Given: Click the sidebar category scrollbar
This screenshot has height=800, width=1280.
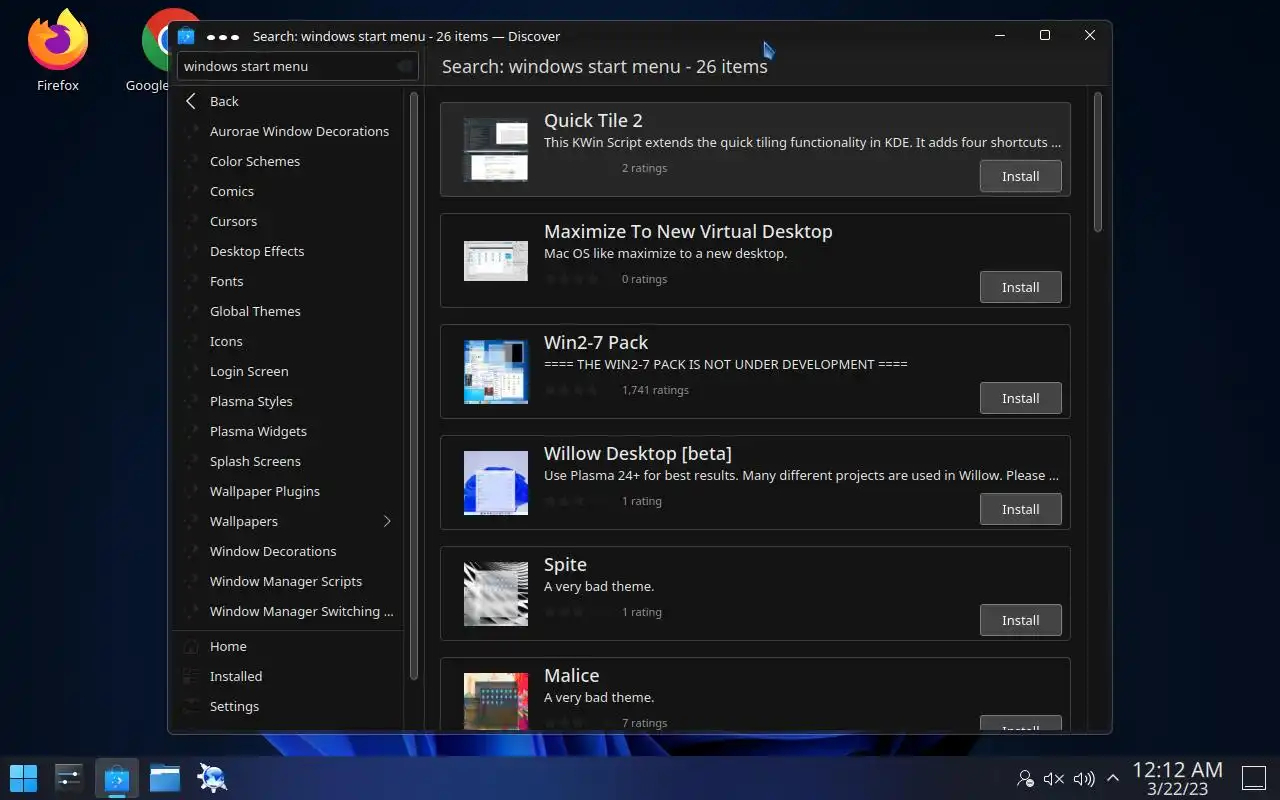Looking at the screenshot, I should pos(413,386).
